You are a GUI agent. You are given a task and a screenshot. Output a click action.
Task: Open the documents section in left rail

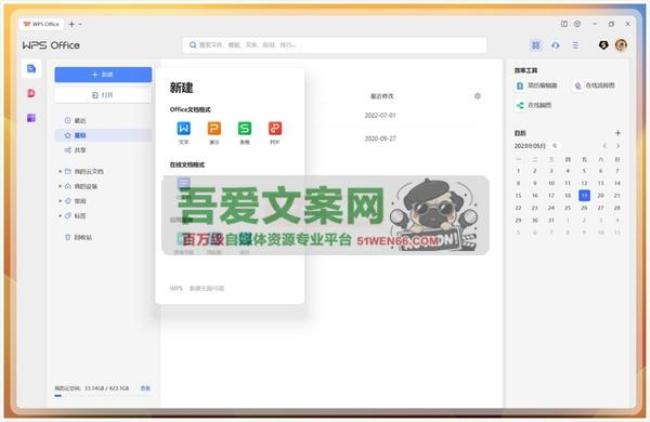click(x=32, y=68)
